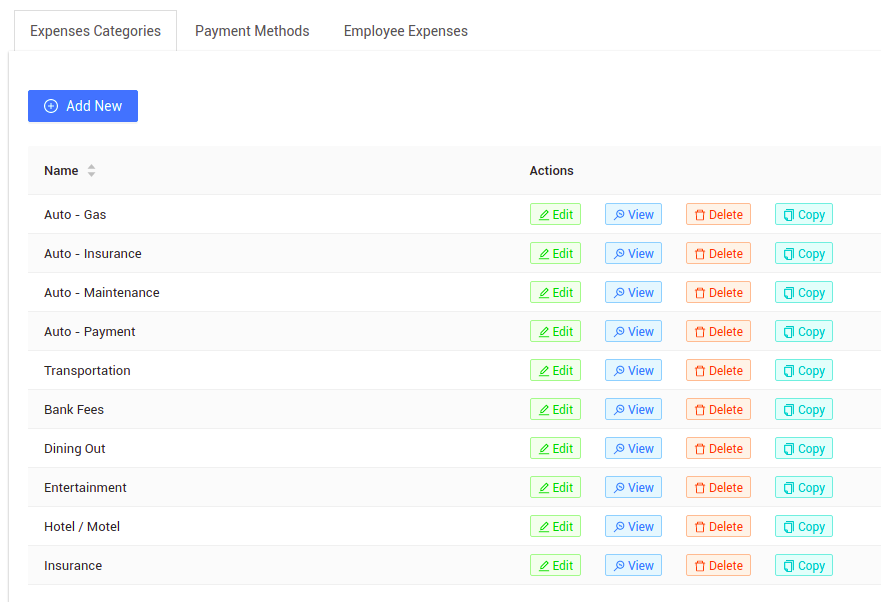This screenshot has height=602, width=881.
Task: View the Auto - Maintenance category
Action: click(633, 293)
